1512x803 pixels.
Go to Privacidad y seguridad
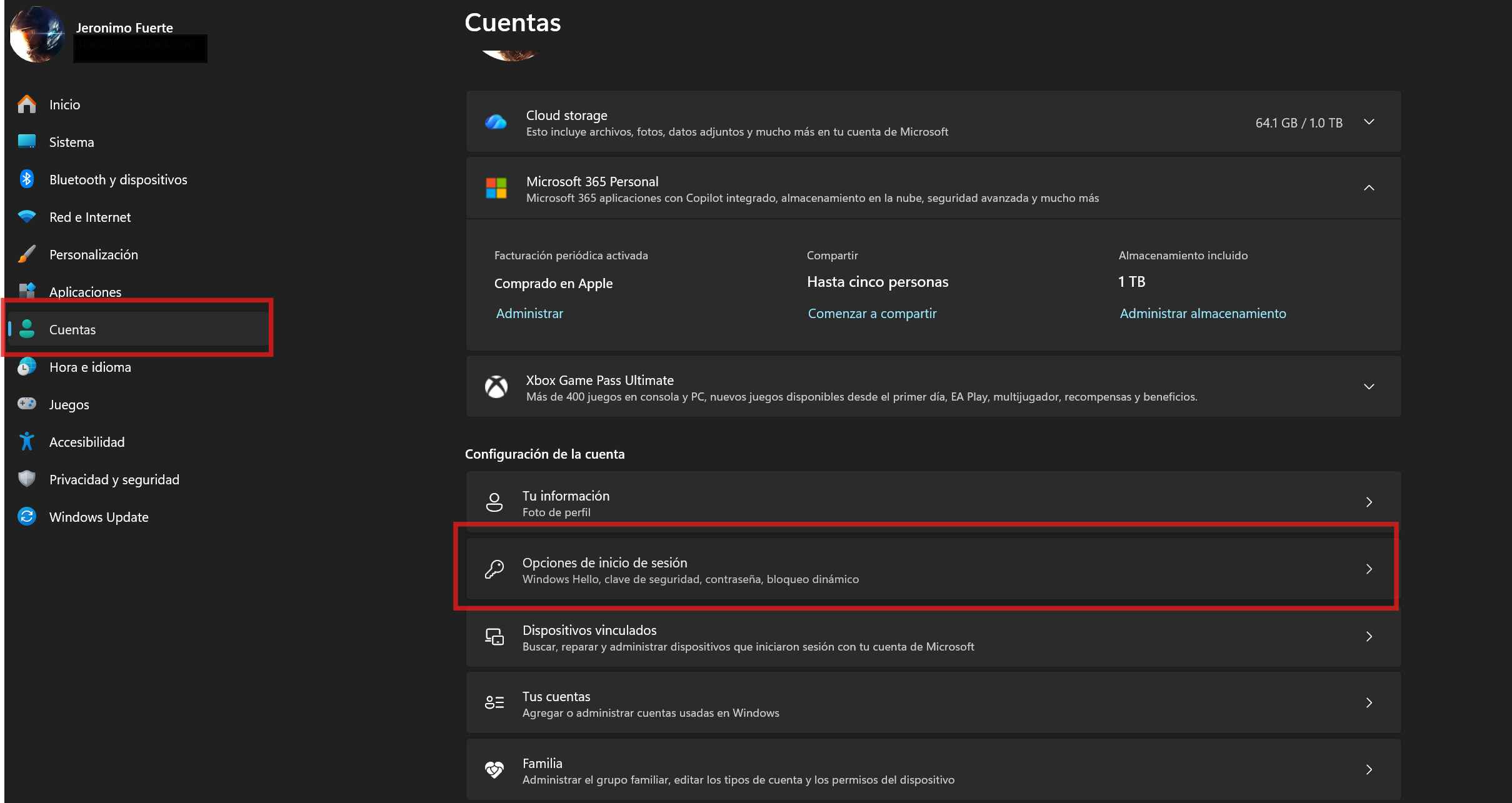click(x=139, y=479)
